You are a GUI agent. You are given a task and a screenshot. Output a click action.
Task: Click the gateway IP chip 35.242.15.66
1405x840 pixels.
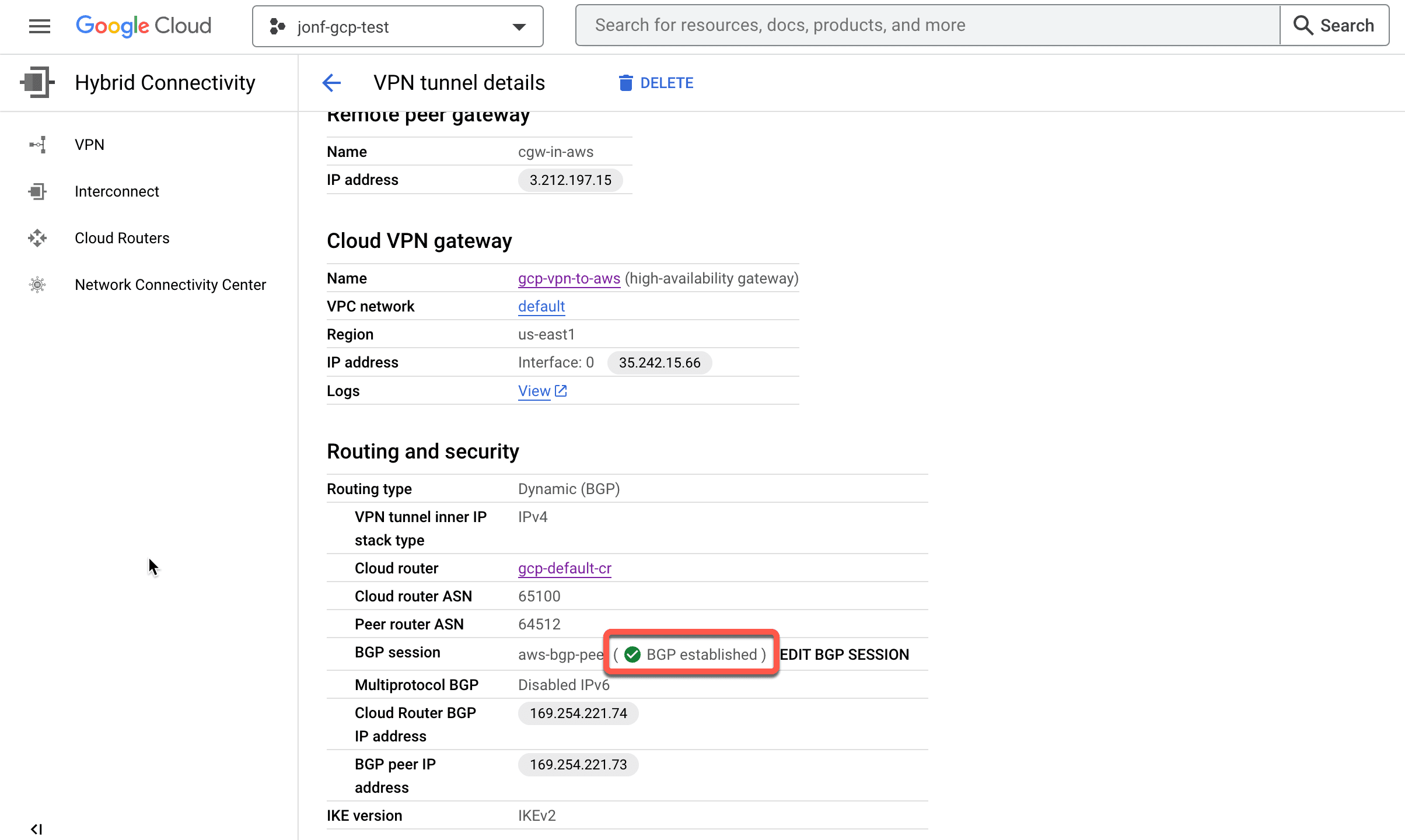[659, 362]
